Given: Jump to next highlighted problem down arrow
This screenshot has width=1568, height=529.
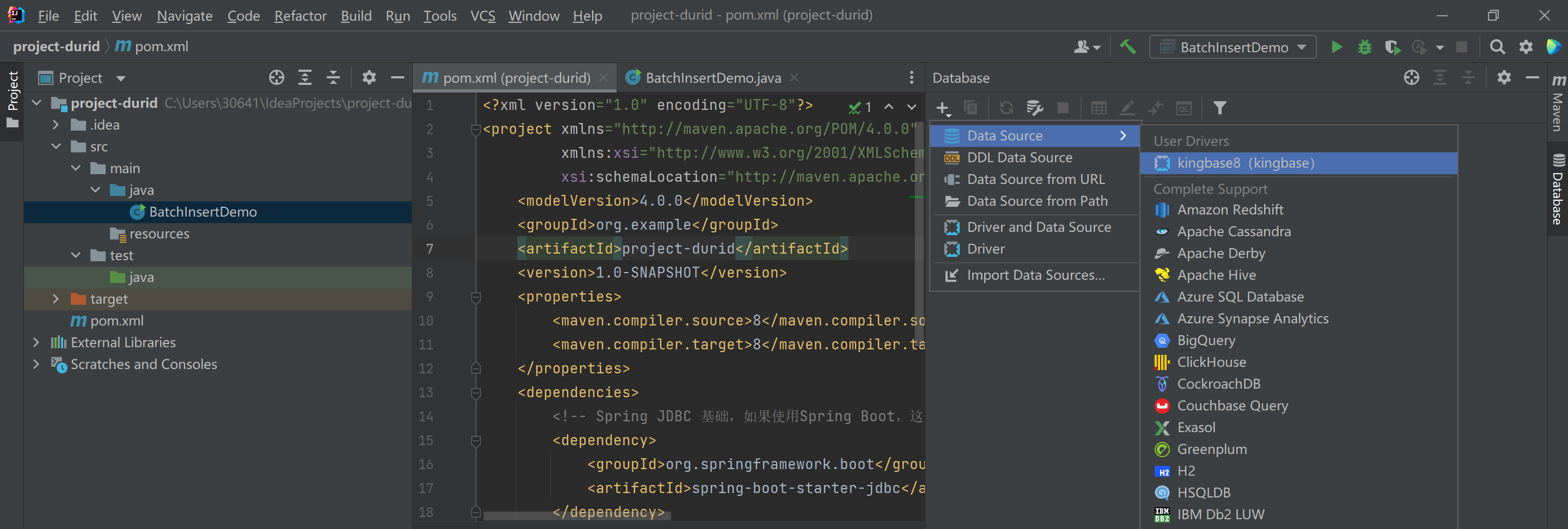Looking at the screenshot, I should coord(911,108).
